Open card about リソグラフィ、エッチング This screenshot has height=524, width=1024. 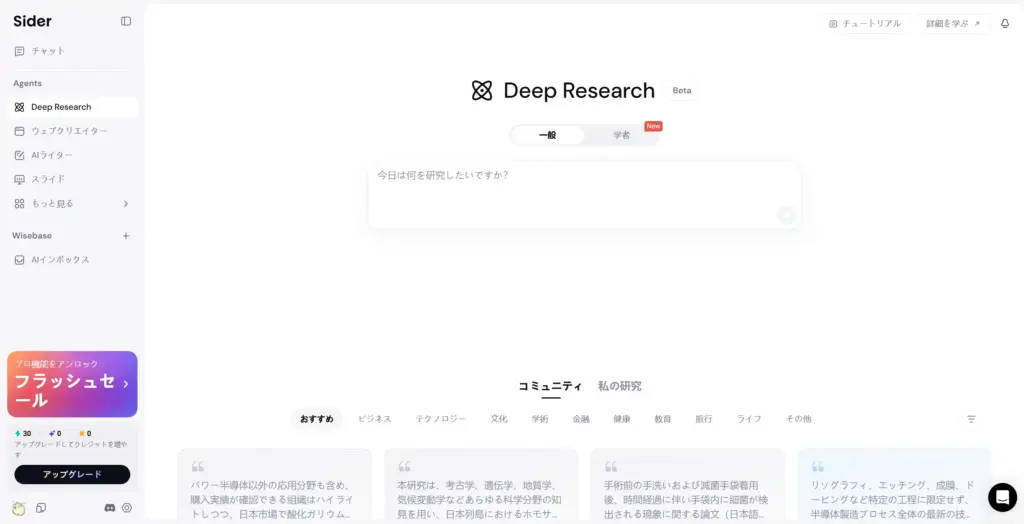coord(895,486)
